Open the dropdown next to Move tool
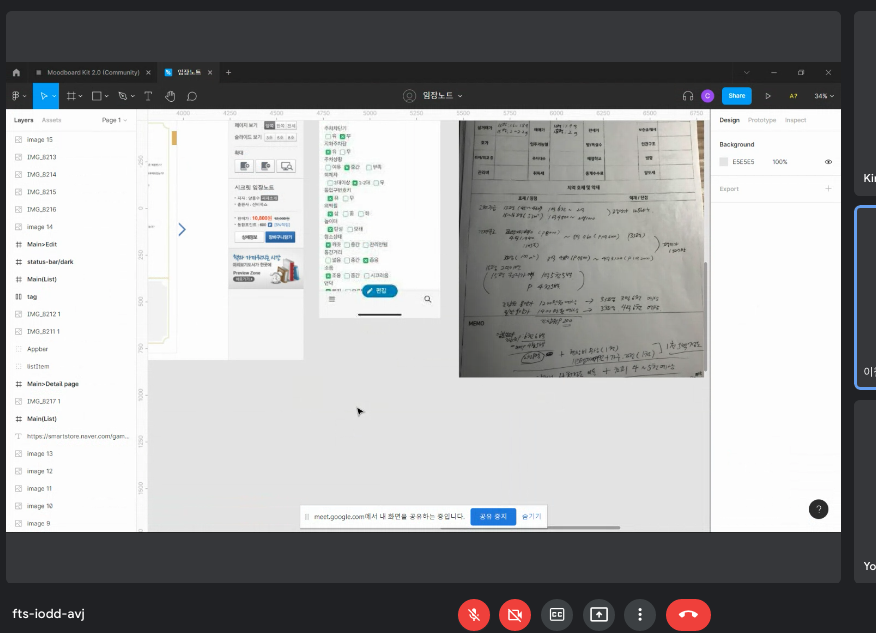Image resolution: width=876 pixels, height=633 pixels. tap(54, 96)
